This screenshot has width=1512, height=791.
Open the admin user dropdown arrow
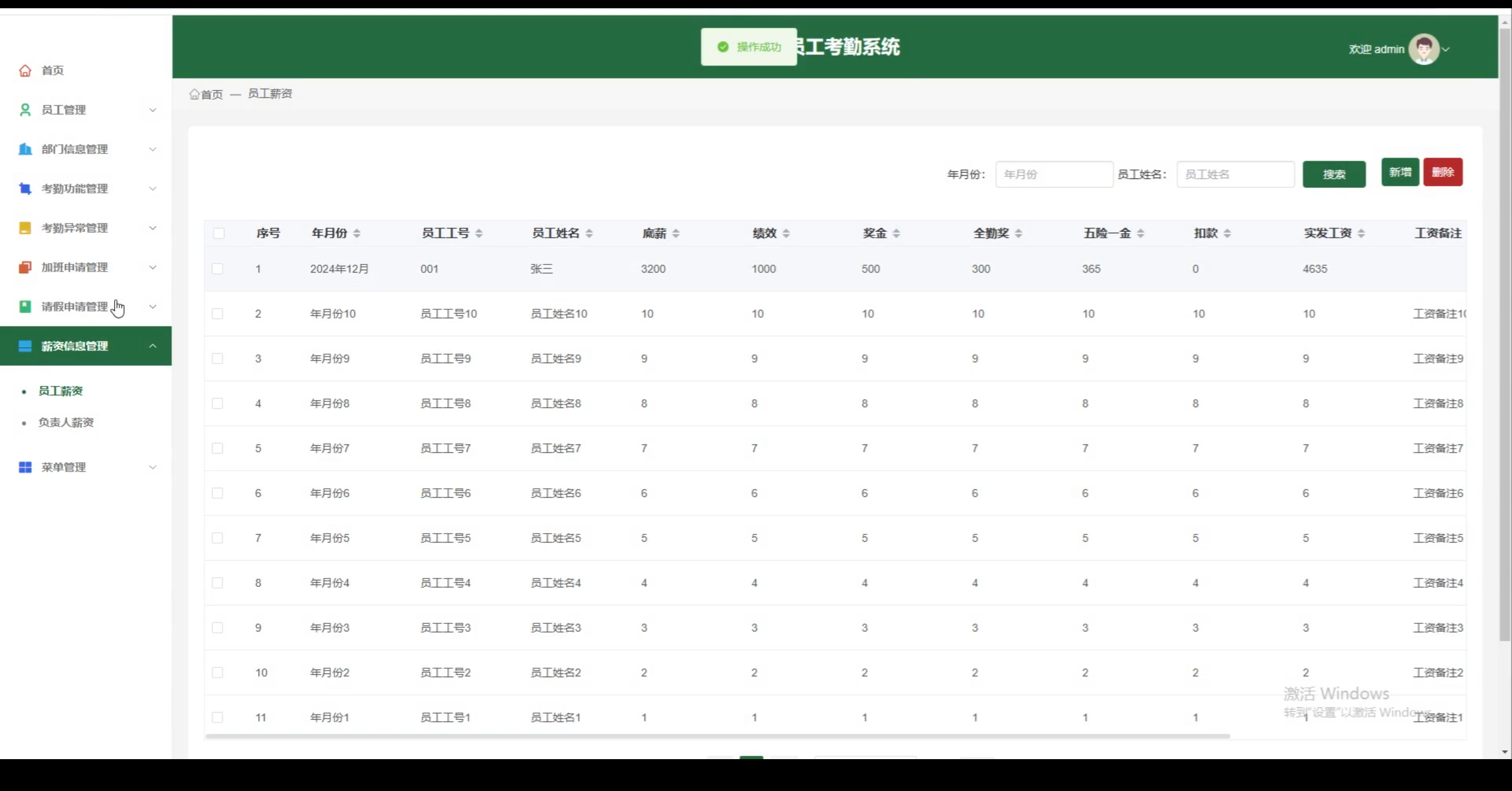tap(1446, 50)
